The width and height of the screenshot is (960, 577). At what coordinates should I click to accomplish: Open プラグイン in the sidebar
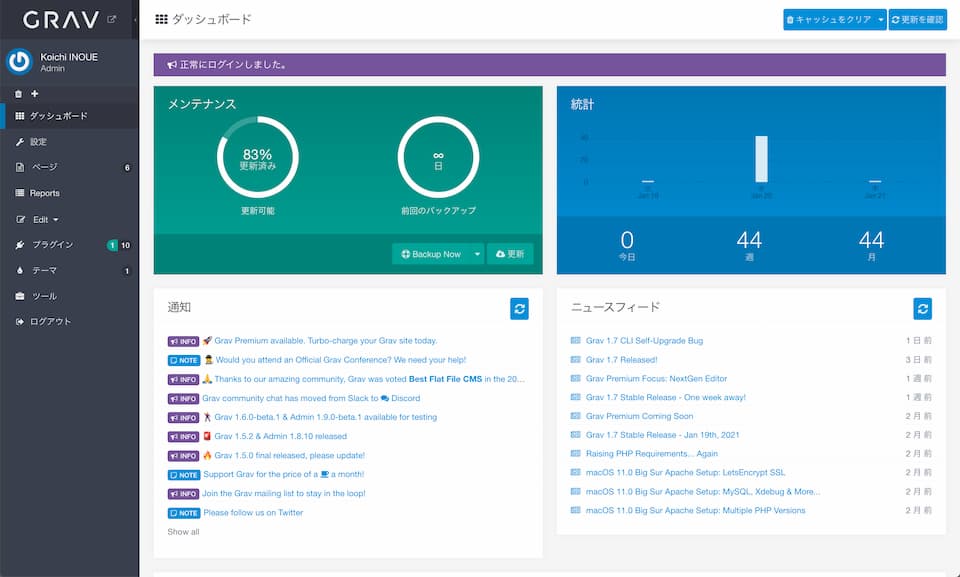pos(52,245)
